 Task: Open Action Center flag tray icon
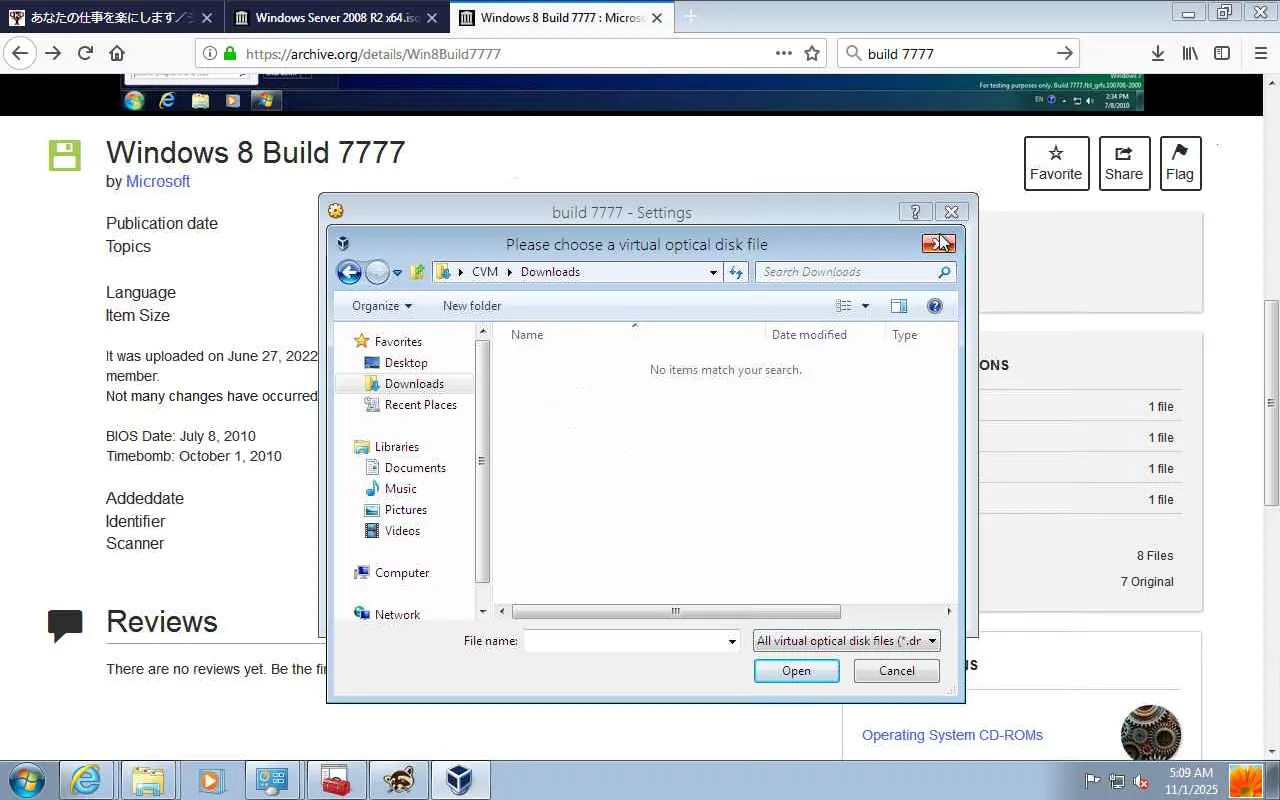(x=1093, y=781)
